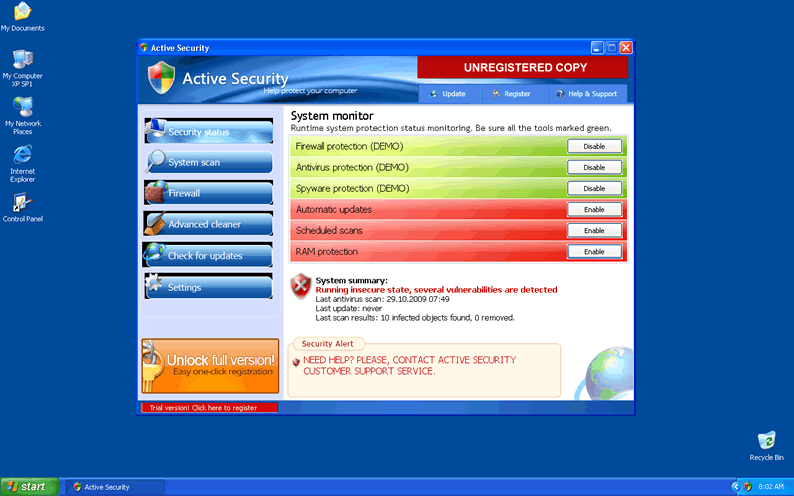
Task: Enable RAM protection
Action: (x=594, y=251)
